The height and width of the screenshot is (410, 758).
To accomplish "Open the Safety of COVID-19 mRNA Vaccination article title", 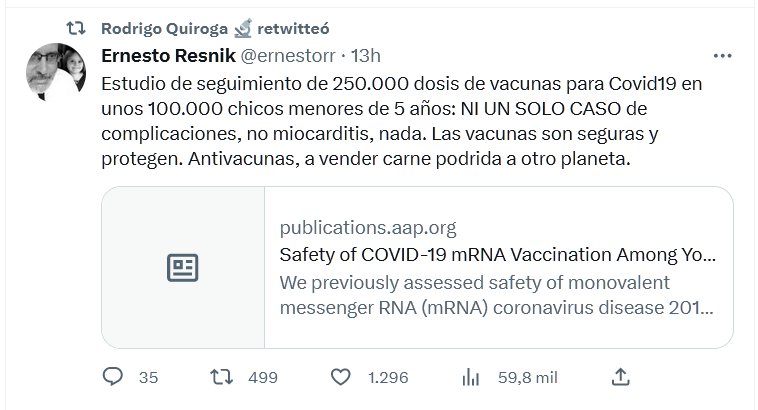I will (x=497, y=254).
